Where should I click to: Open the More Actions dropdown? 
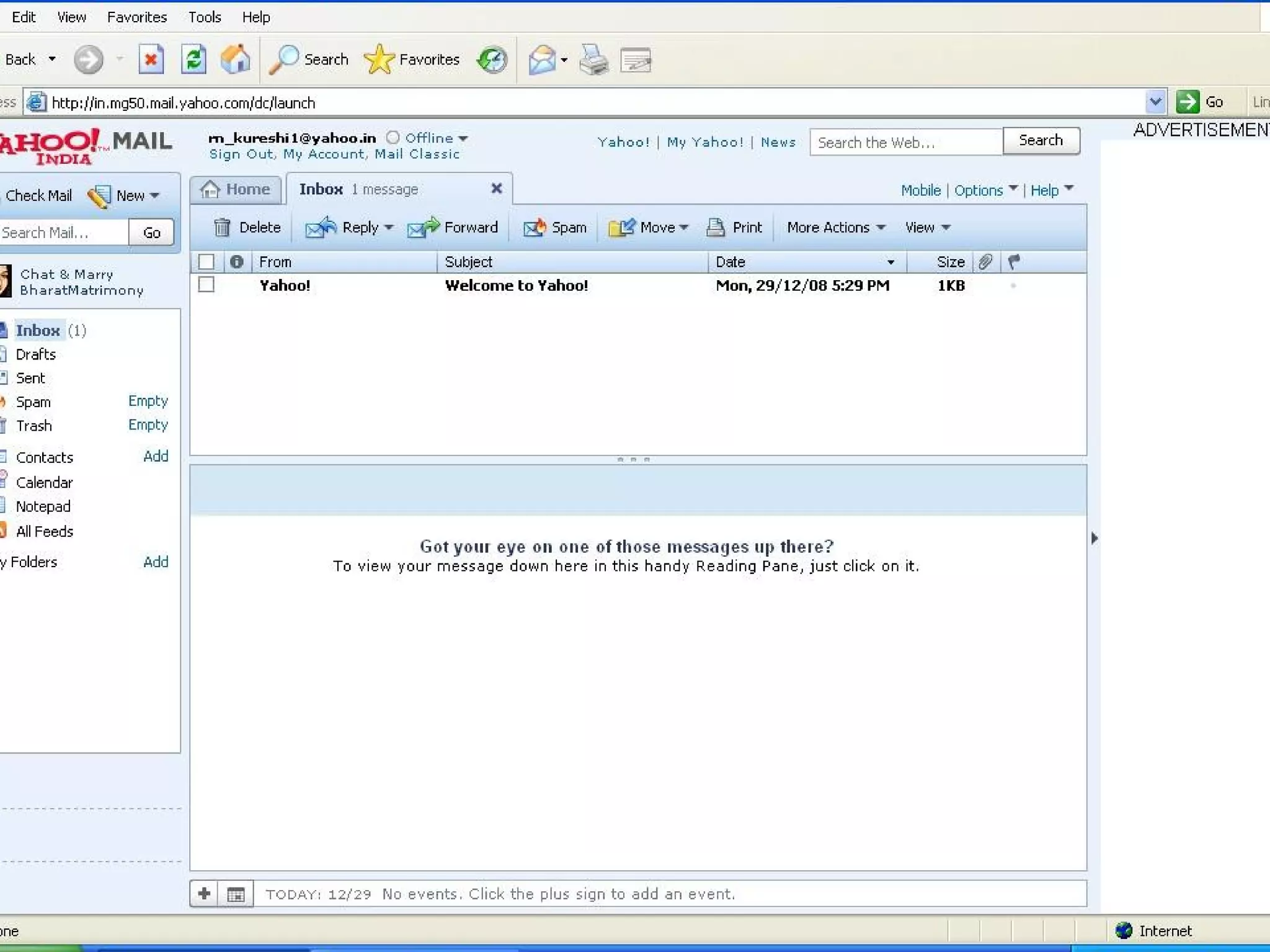pos(835,227)
